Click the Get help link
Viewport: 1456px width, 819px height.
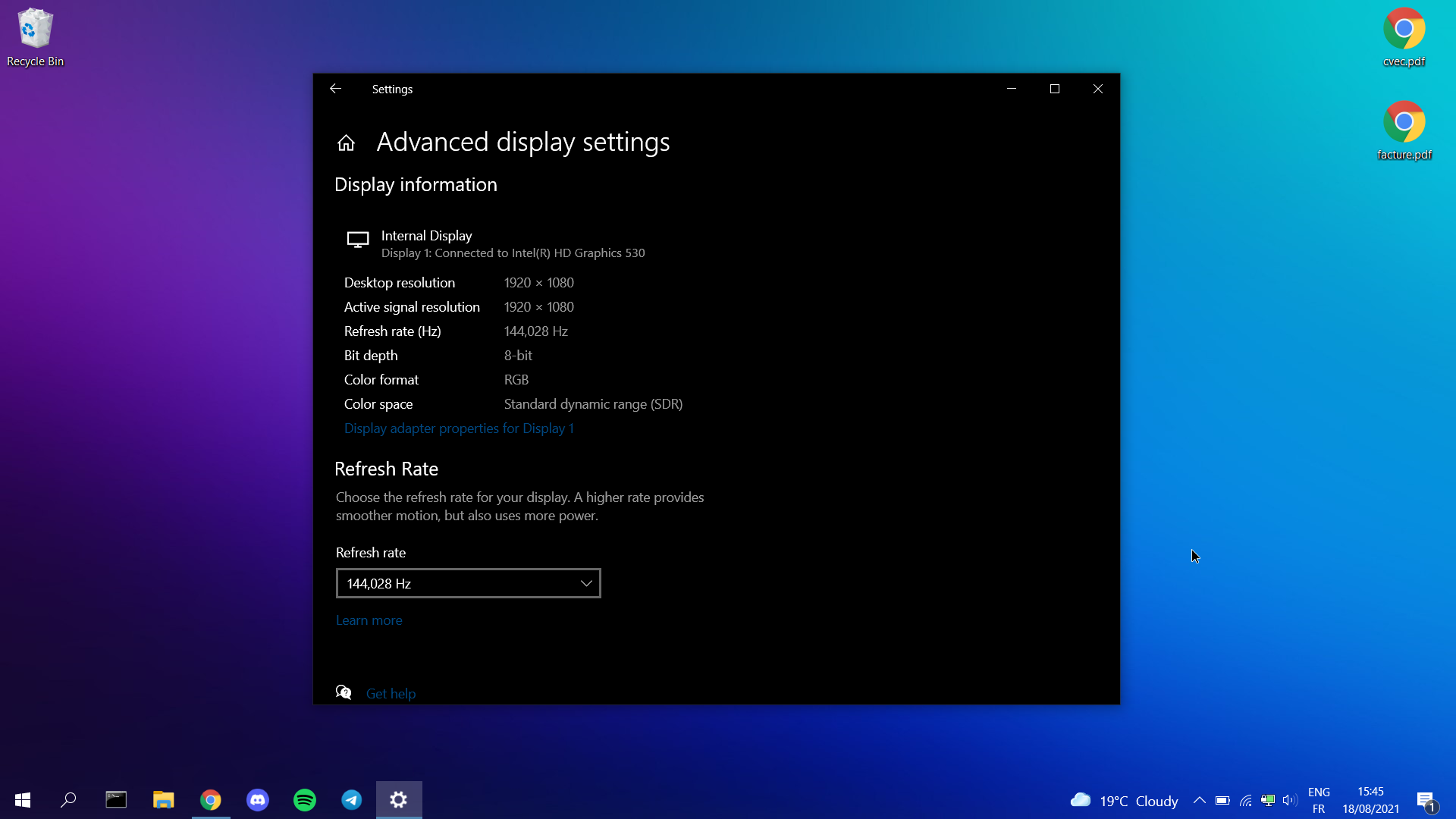coord(391,694)
